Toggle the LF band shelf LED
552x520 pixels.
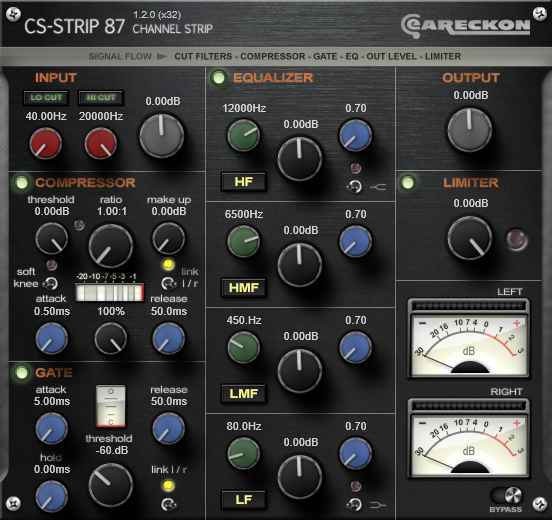pyautogui.click(x=356, y=486)
